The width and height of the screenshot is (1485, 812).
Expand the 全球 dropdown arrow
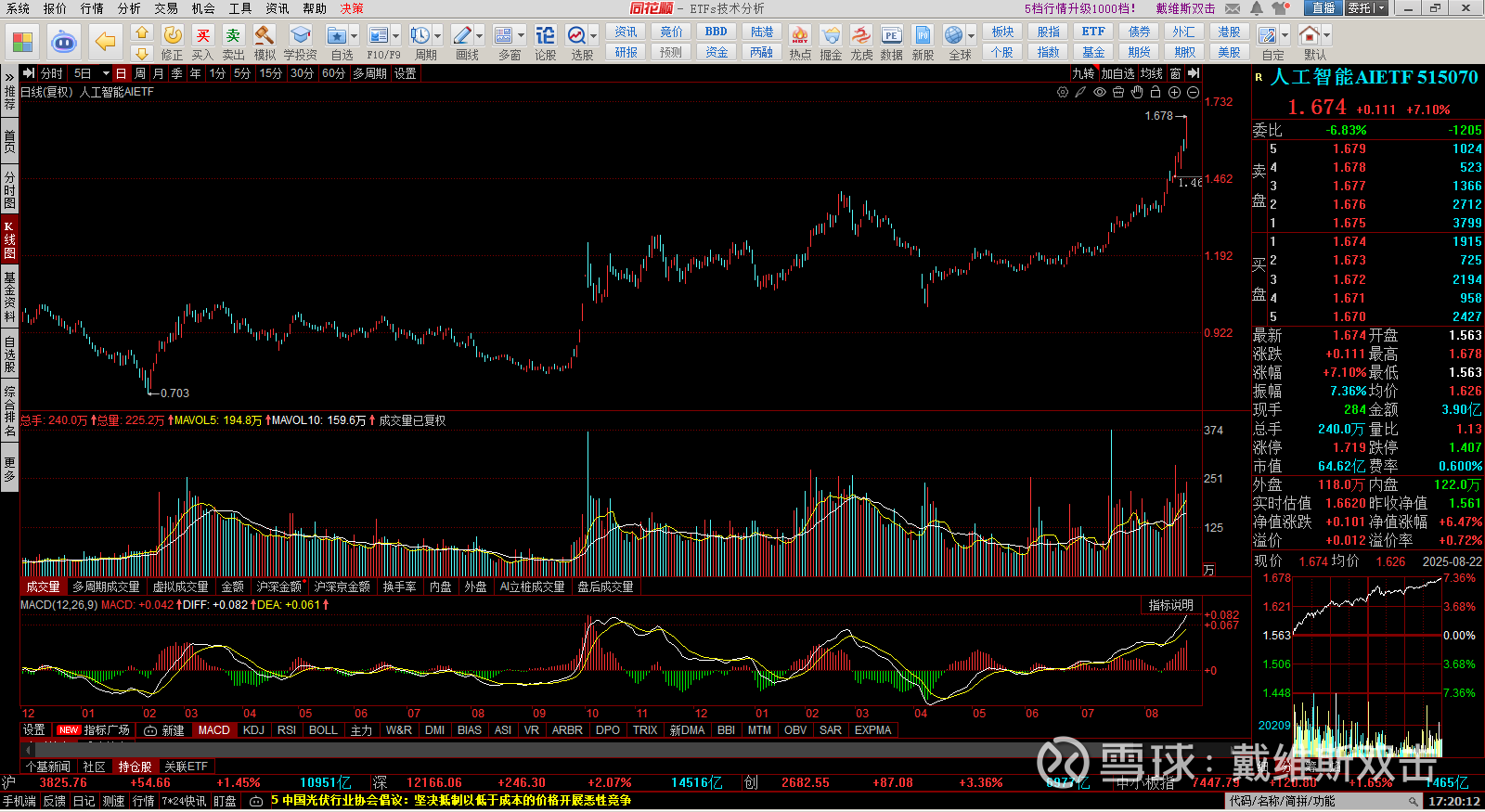coord(971,36)
